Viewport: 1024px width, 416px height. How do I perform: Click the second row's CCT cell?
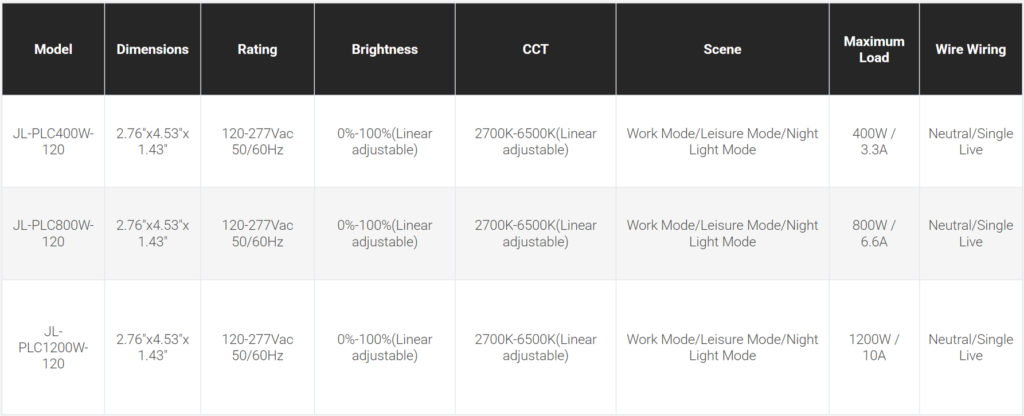[535, 233]
